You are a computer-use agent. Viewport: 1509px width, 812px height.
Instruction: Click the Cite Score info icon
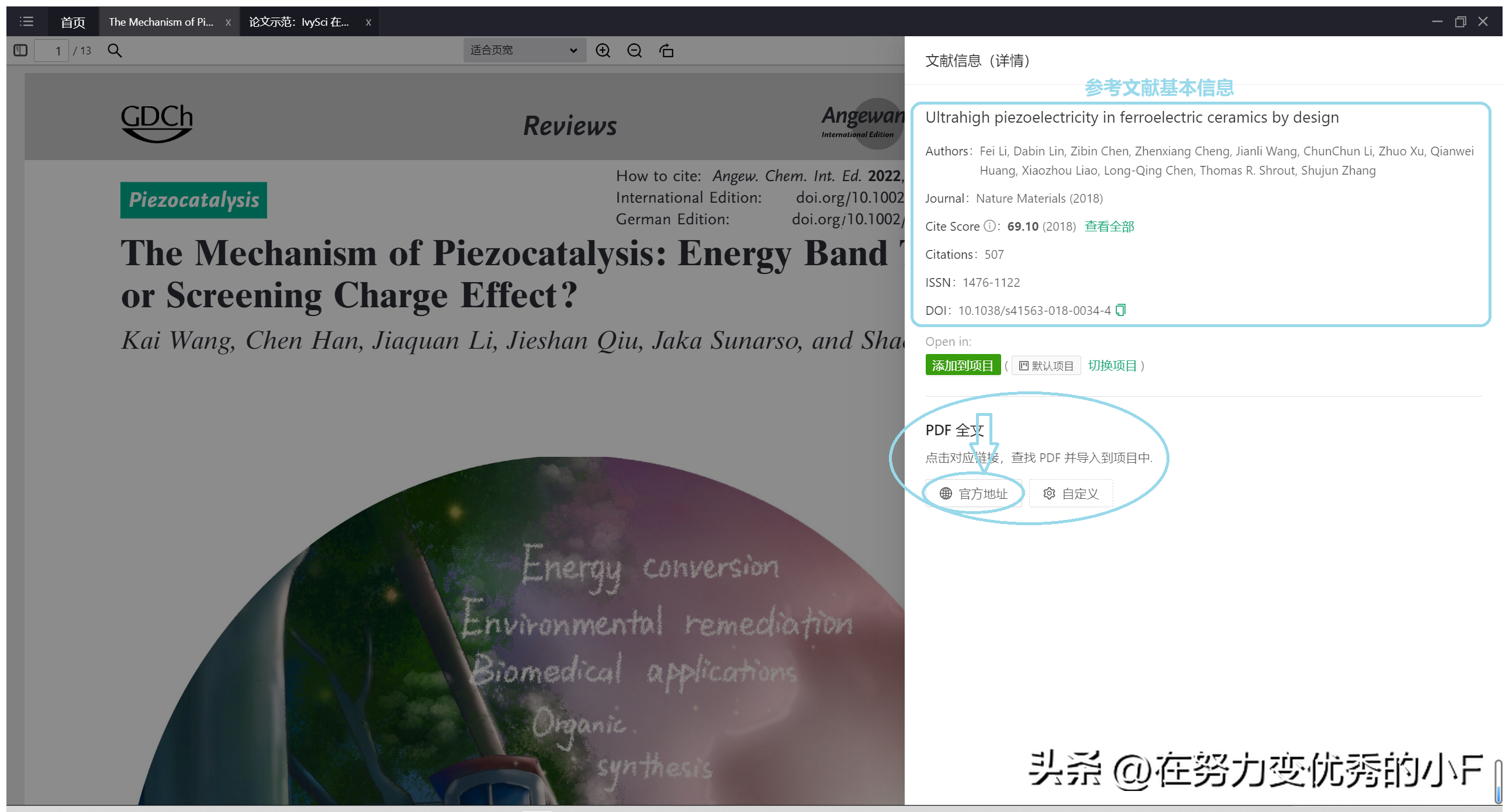click(x=989, y=226)
